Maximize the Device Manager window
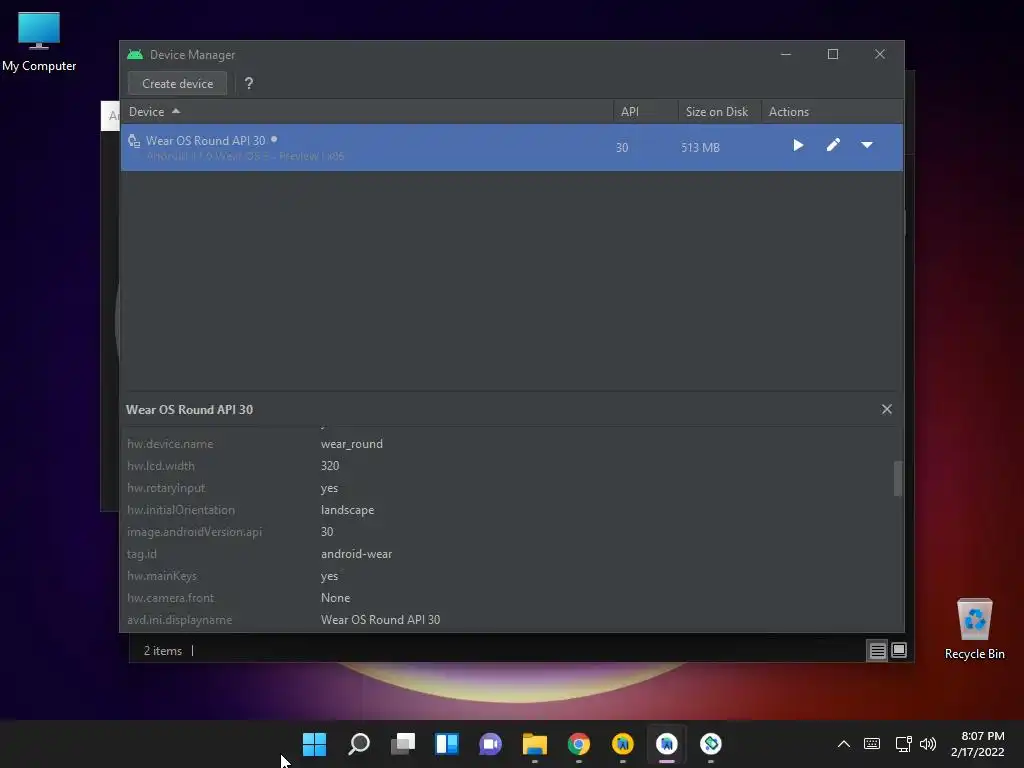 tap(833, 54)
